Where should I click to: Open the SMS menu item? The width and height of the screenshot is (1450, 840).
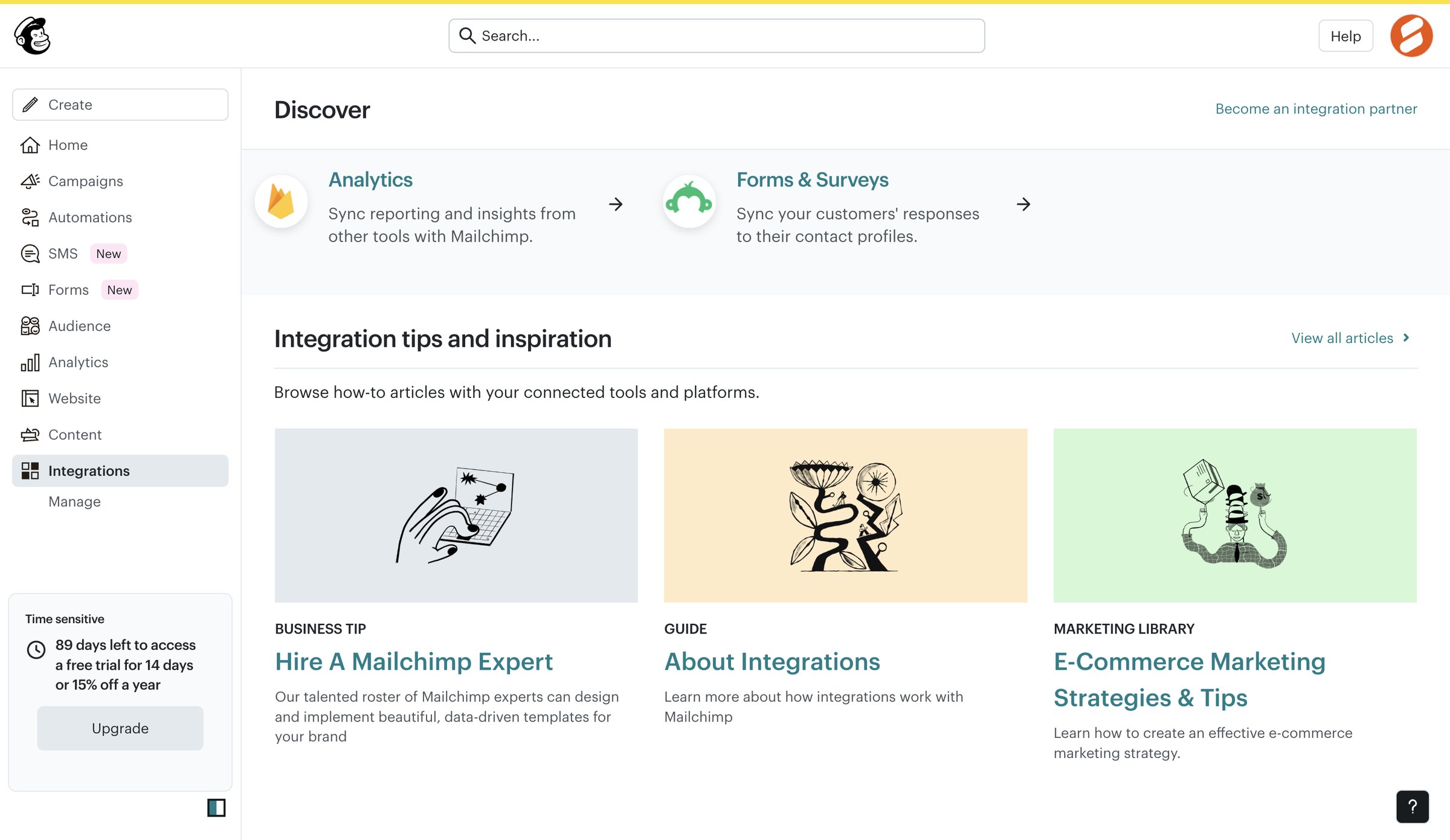point(120,254)
